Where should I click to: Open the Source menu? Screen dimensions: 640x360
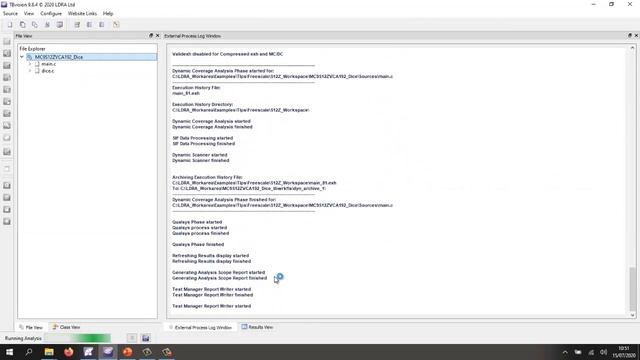(10, 13)
